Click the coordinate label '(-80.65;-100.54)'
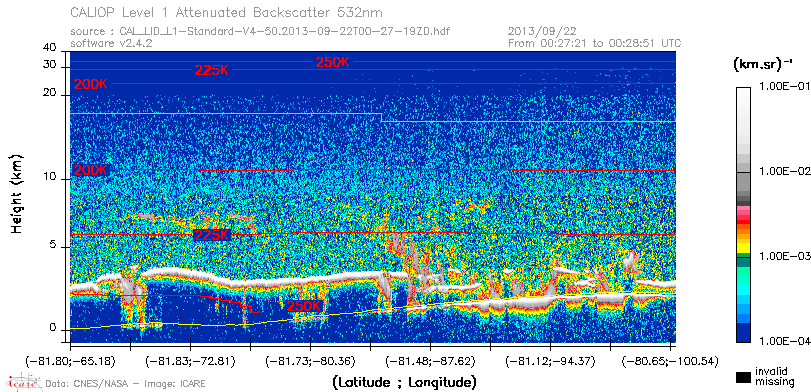The width and height of the screenshot is (811, 392). click(x=670, y=360)
